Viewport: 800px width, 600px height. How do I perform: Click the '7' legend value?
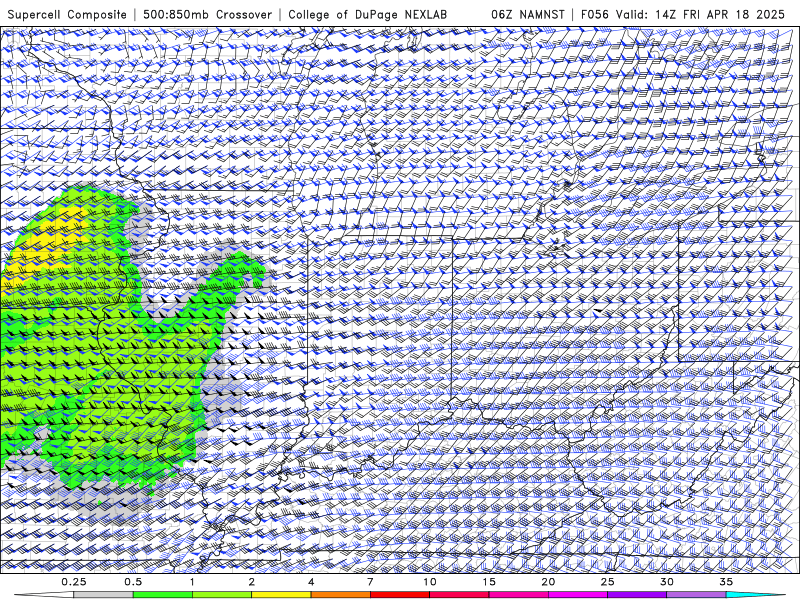tap(370, 582)
